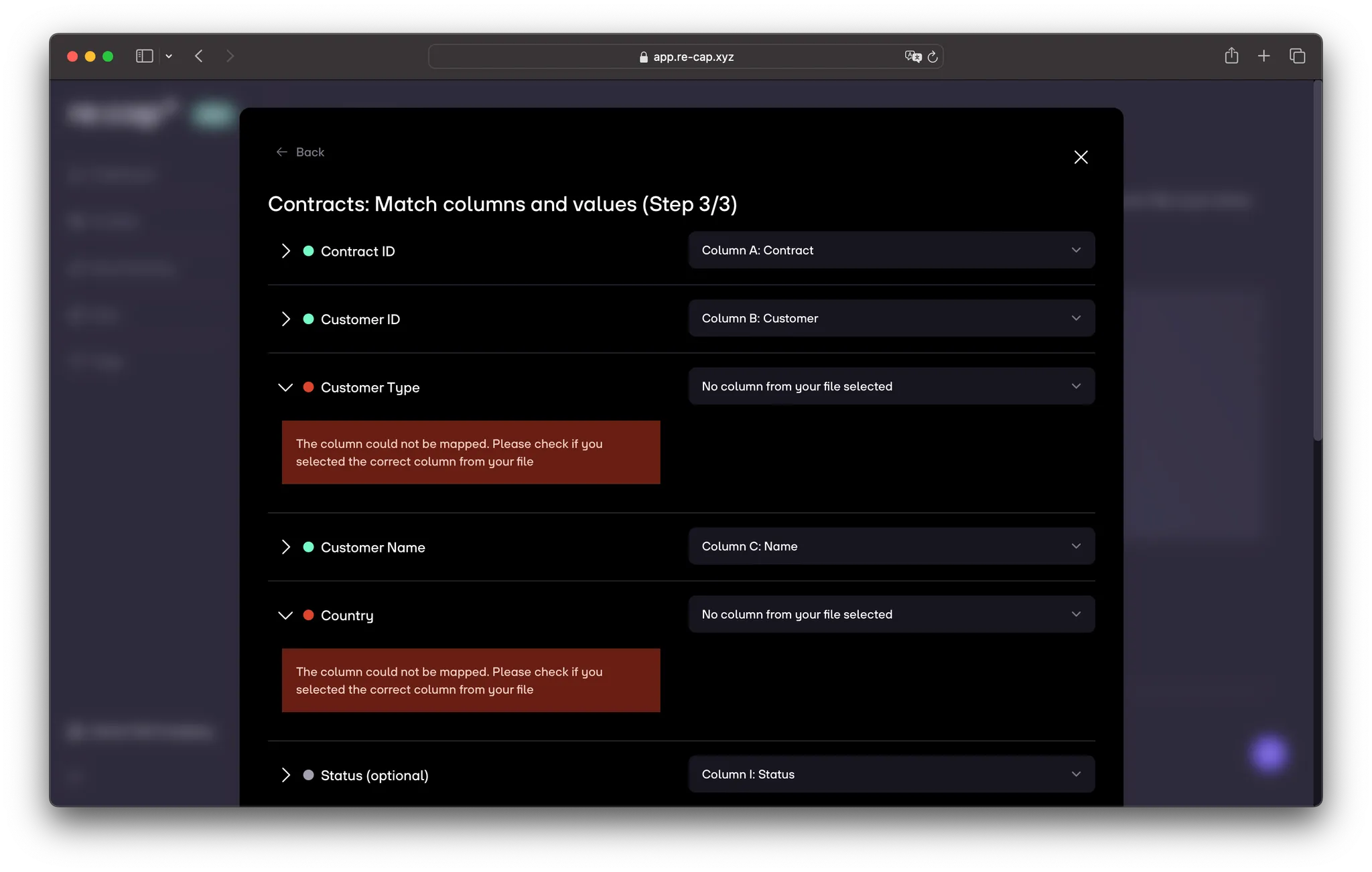Image resolution: width=1372 pixels, height=872 pixels.
Task: Click the red error dot for Customer Type
Action: point(308,387)
